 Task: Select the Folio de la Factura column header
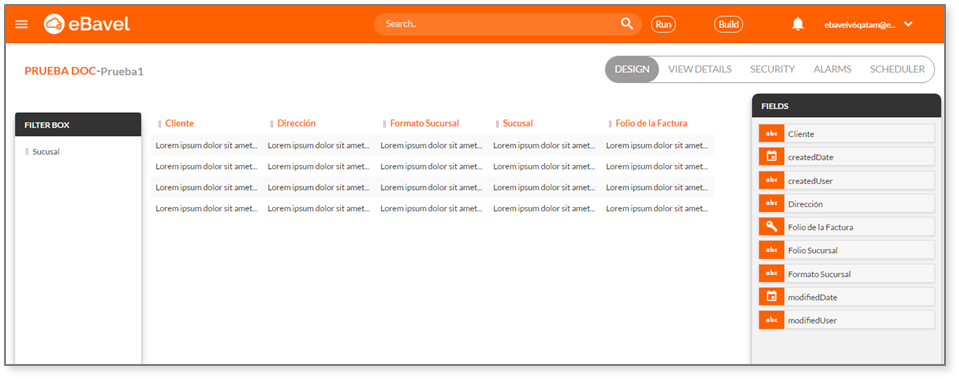[651, 123]
